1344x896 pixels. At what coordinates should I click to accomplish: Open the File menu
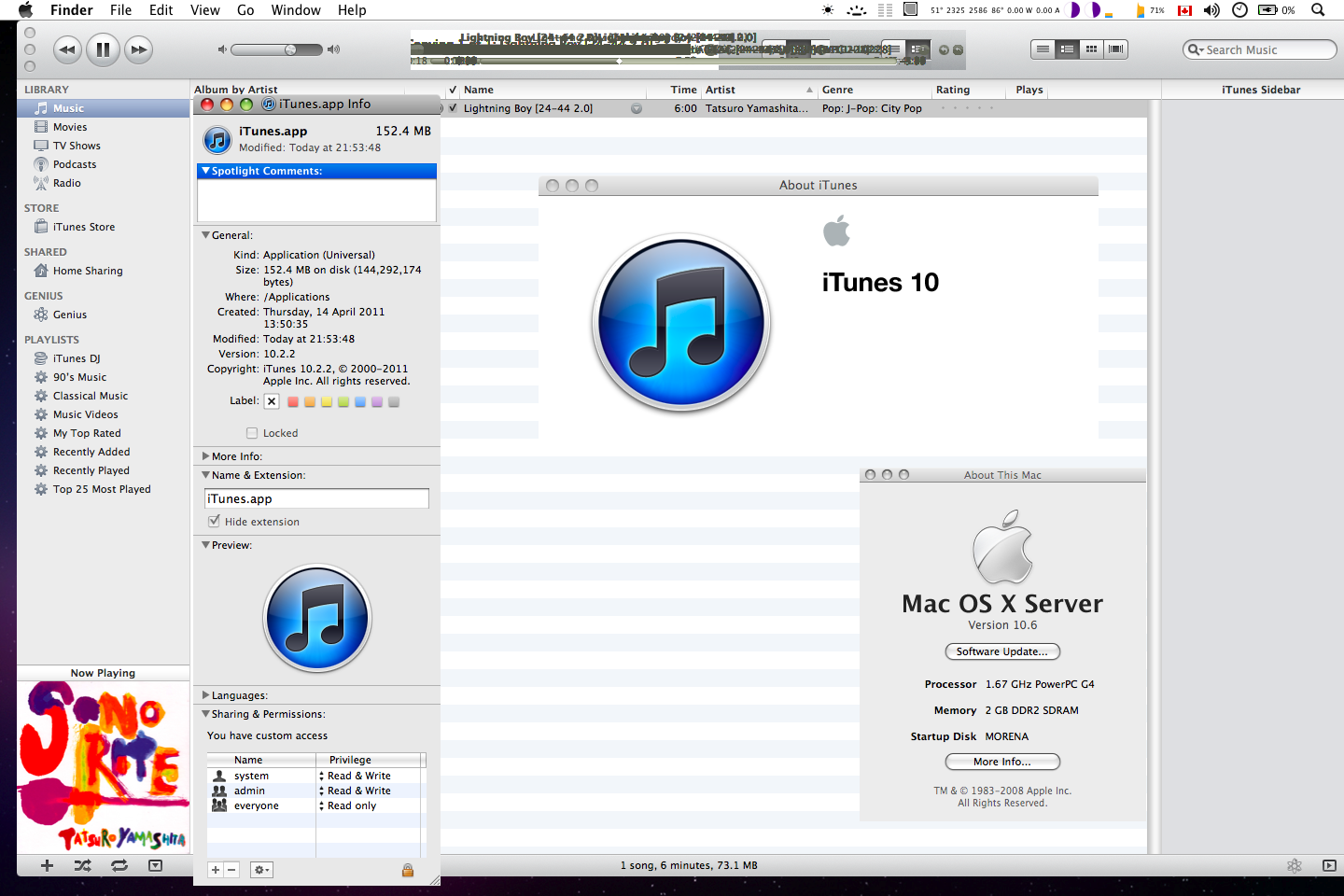pyautogui.click(x=120, y=10)
